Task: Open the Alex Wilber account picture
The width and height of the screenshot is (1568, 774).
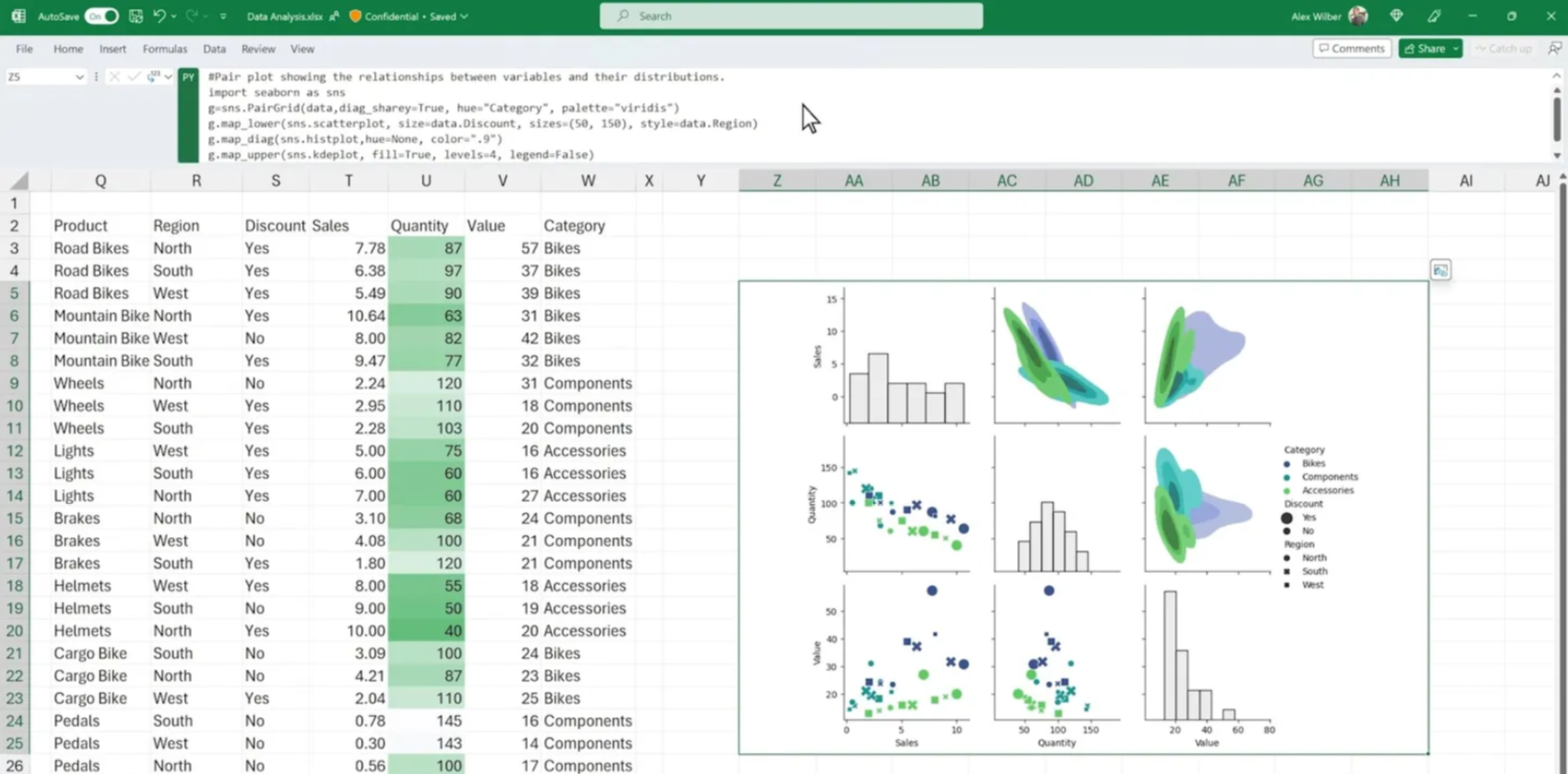Action: tap(1358, 16)
